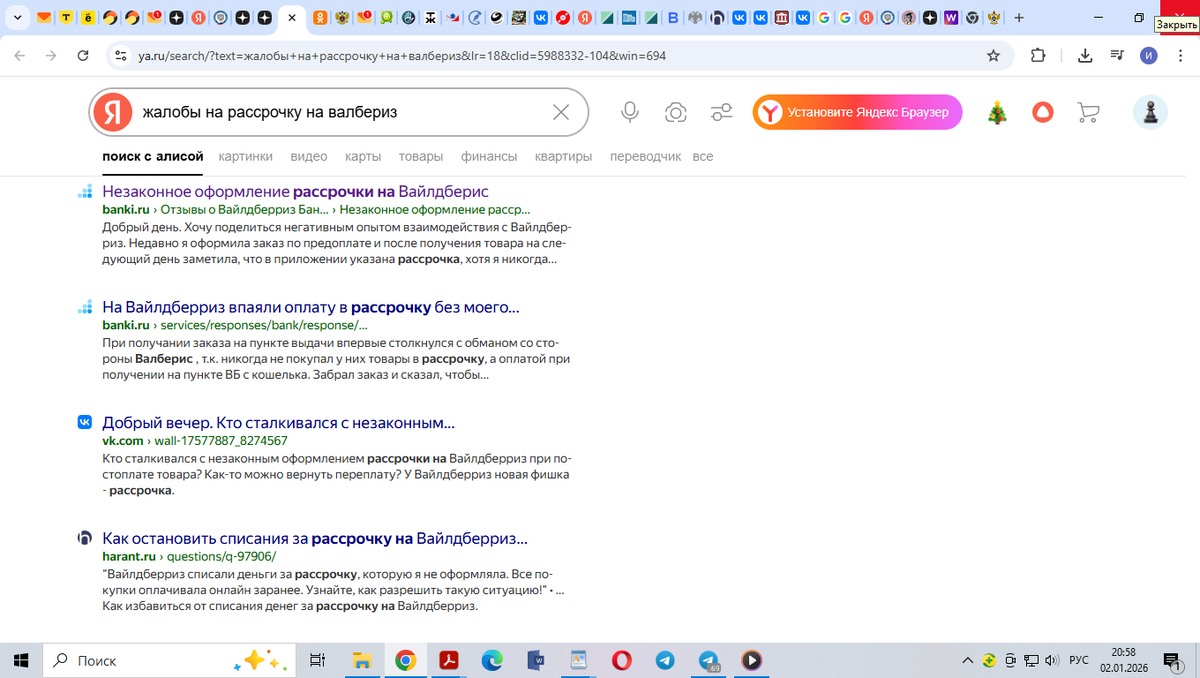1200x678 pixels.
Task: View site information icon in address bar
Action: 120,56
